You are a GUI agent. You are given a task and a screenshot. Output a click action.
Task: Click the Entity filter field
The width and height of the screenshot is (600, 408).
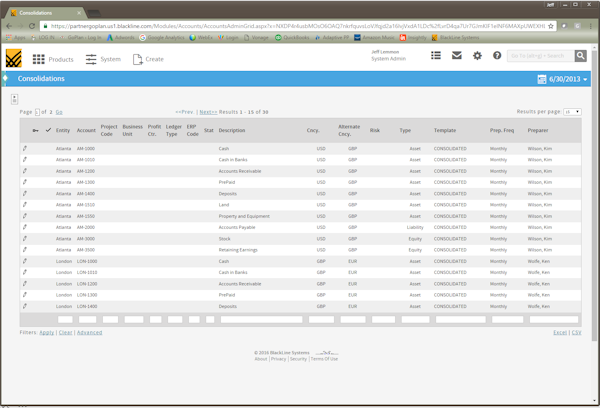[65, 320]
